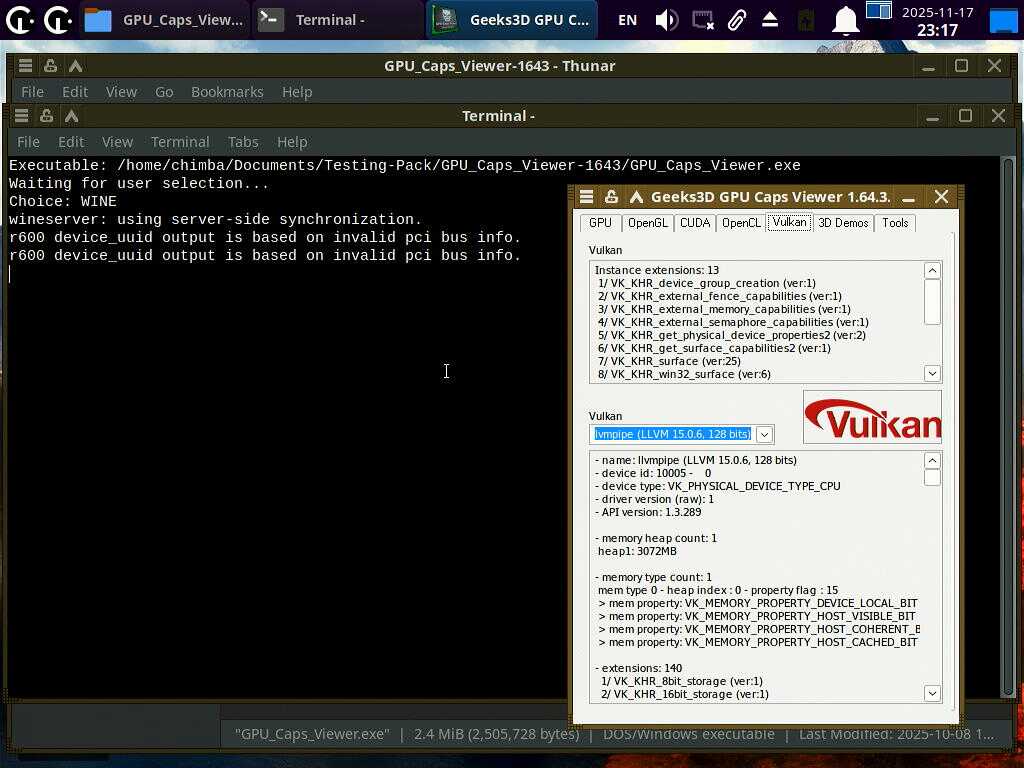Open the GPU tab in GPU Caps Viewer
Image resolution: width=1024 pixels, height=768 pixels.
(600, 223)
